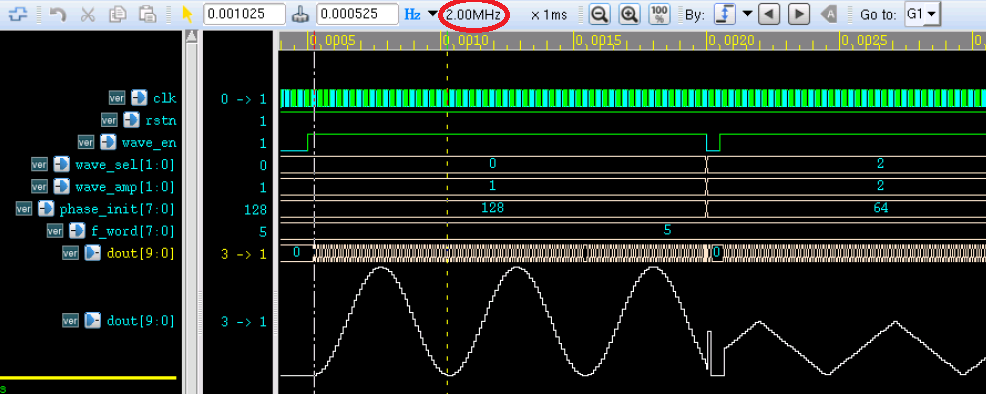The image size is (986, 394).
Task: Click the cursor time field 0.001025
Action: [243, 14]
